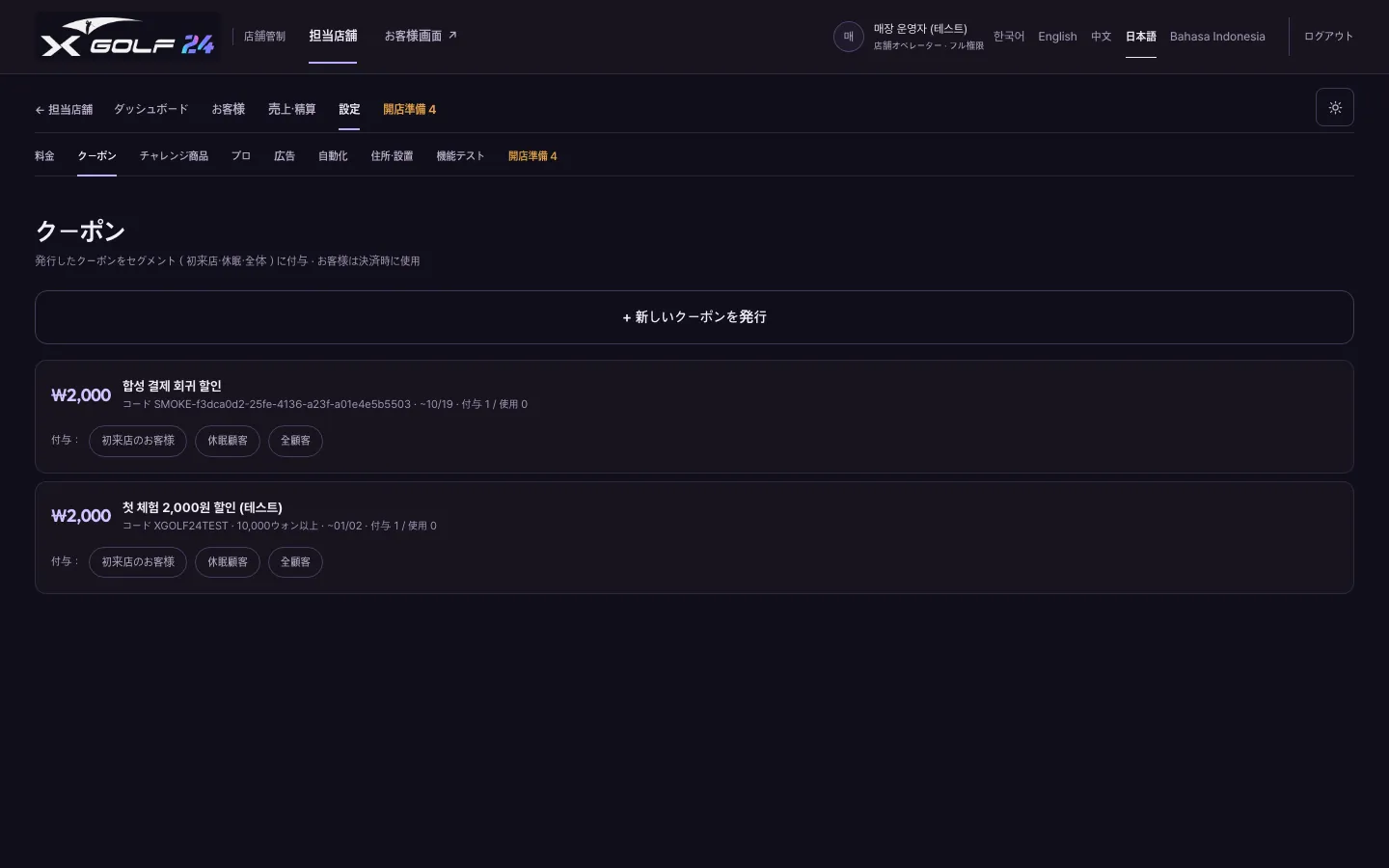The height and width of the screenshot is (868, 1389).
Task: Click the X-Golf 24 logo
Action: pyautogui.click(x=127, y=37)
